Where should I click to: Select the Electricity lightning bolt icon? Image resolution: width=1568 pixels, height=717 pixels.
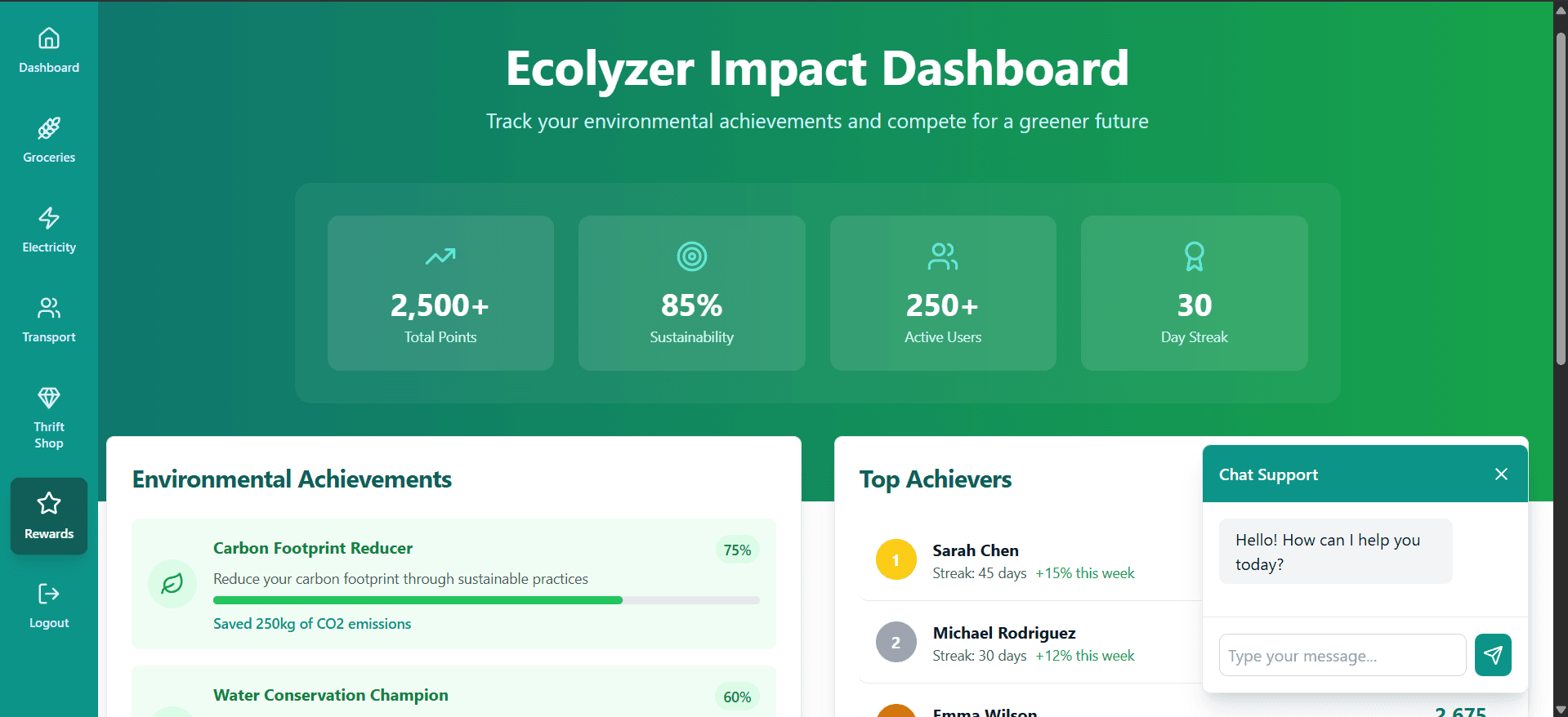point(49,218)
